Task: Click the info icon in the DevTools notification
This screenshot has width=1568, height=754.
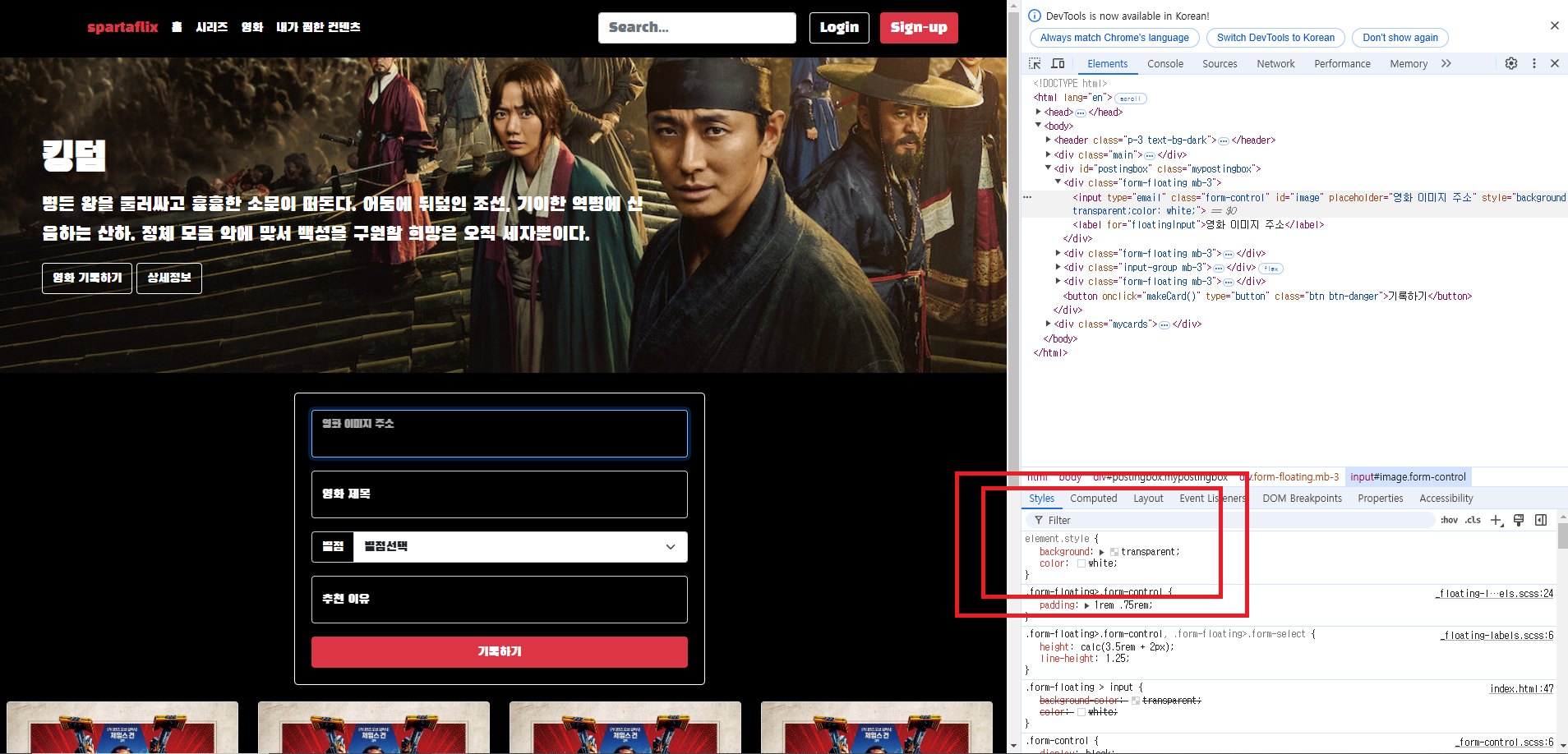Action: [x=1035, y=16]
